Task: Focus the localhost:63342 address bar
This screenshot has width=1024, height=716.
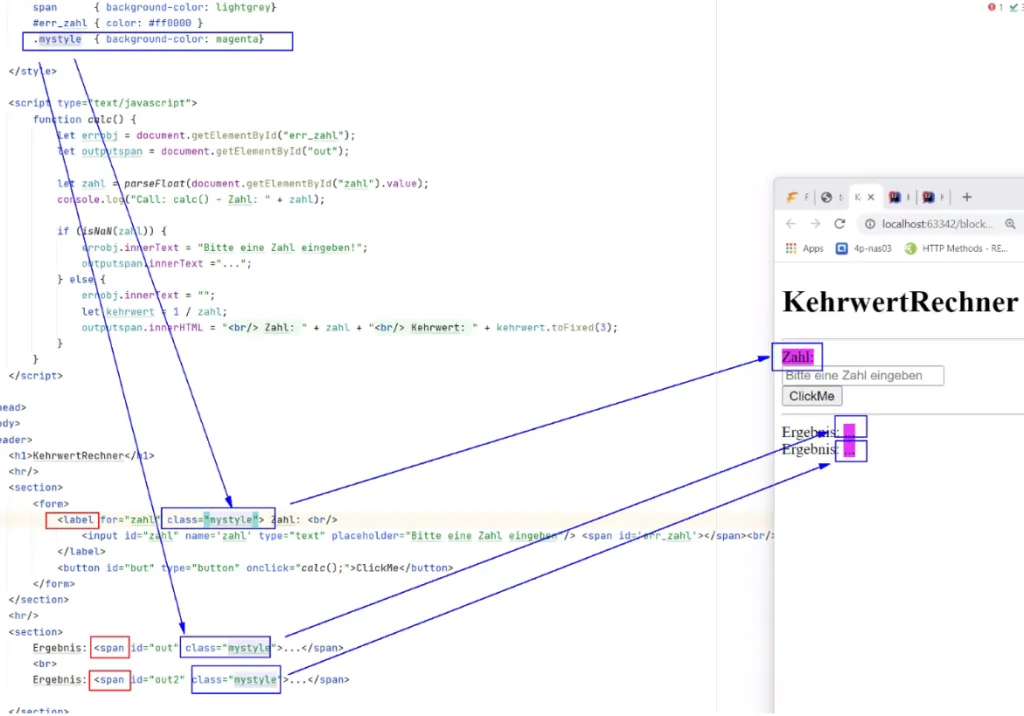Action: pyautogui.click(x=938, y=224)
